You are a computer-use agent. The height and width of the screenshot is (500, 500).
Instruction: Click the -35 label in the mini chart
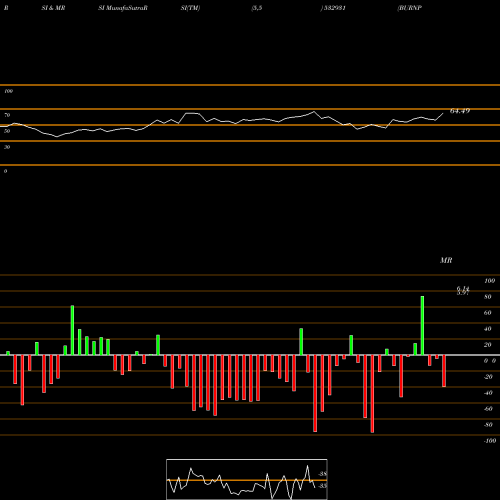pyautogui.click(x=323, y=486)
